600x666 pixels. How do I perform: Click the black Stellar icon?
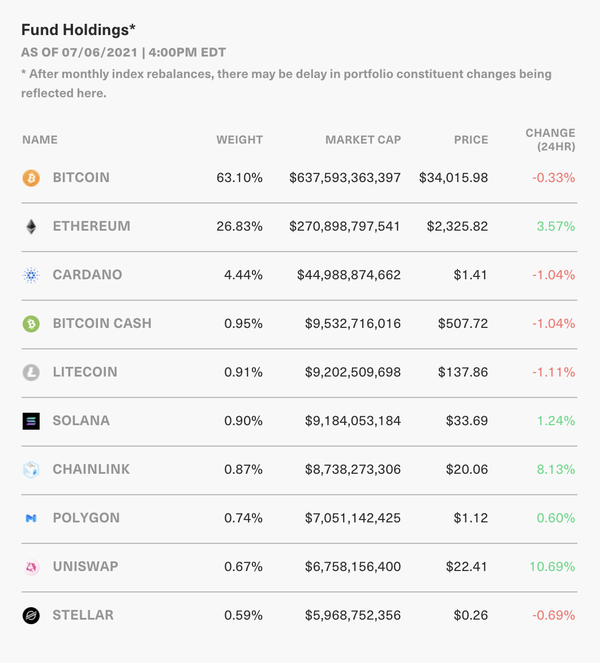[31, 615]
